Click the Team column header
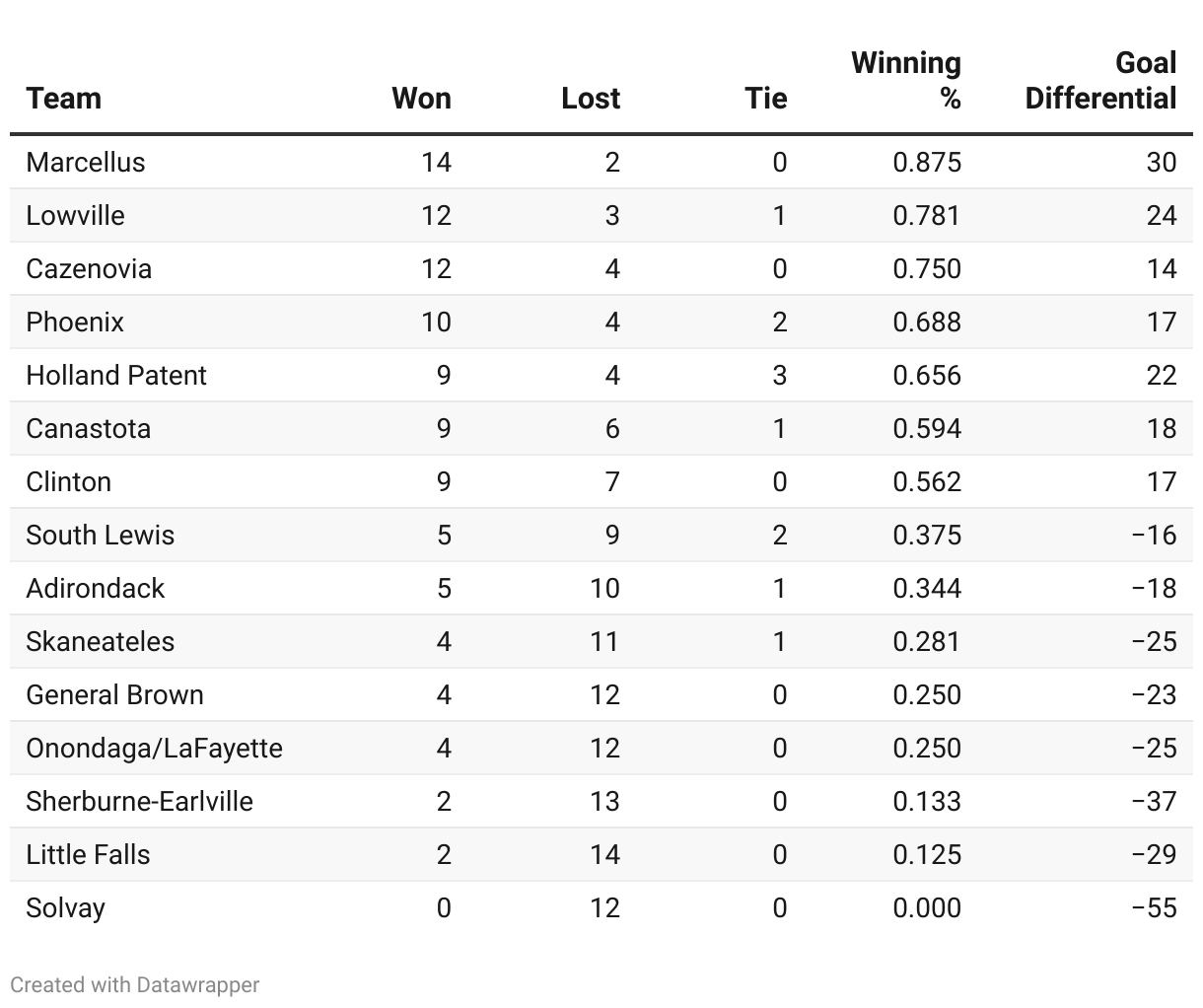The image size is (1203, 1008). click(x=64, y=99)
